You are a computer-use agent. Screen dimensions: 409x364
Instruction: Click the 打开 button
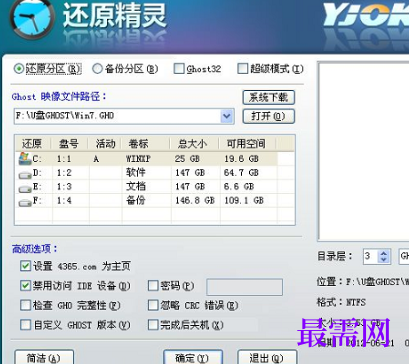pos(269,116)
